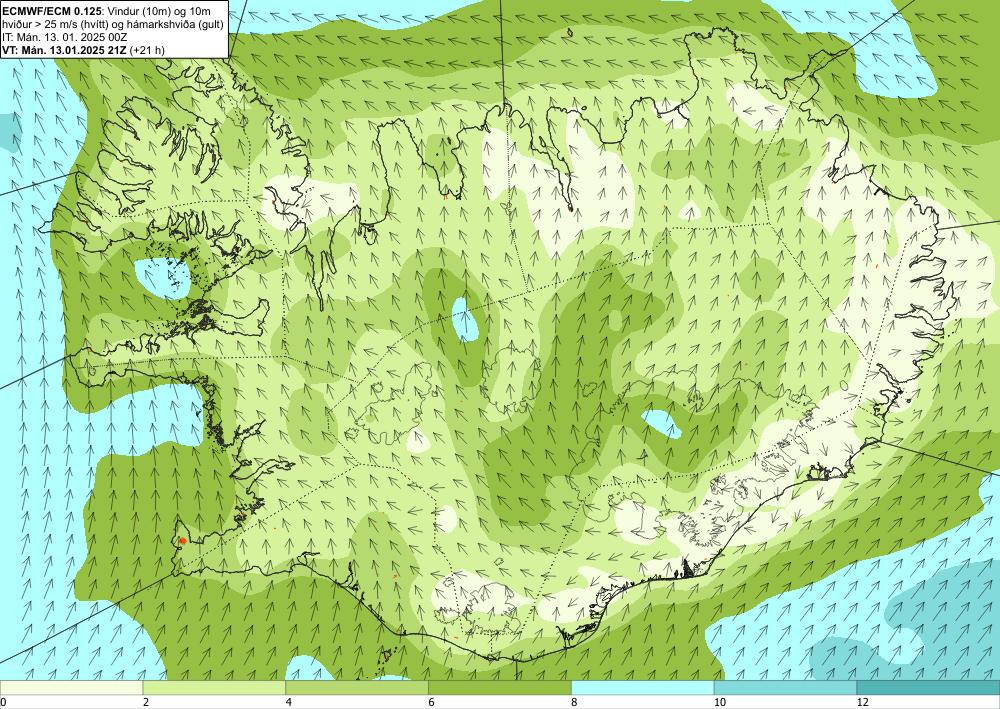The image size is (1000, 709).
Task: Select the legend swatch between 4 and 6
Action: coord(357,687)
